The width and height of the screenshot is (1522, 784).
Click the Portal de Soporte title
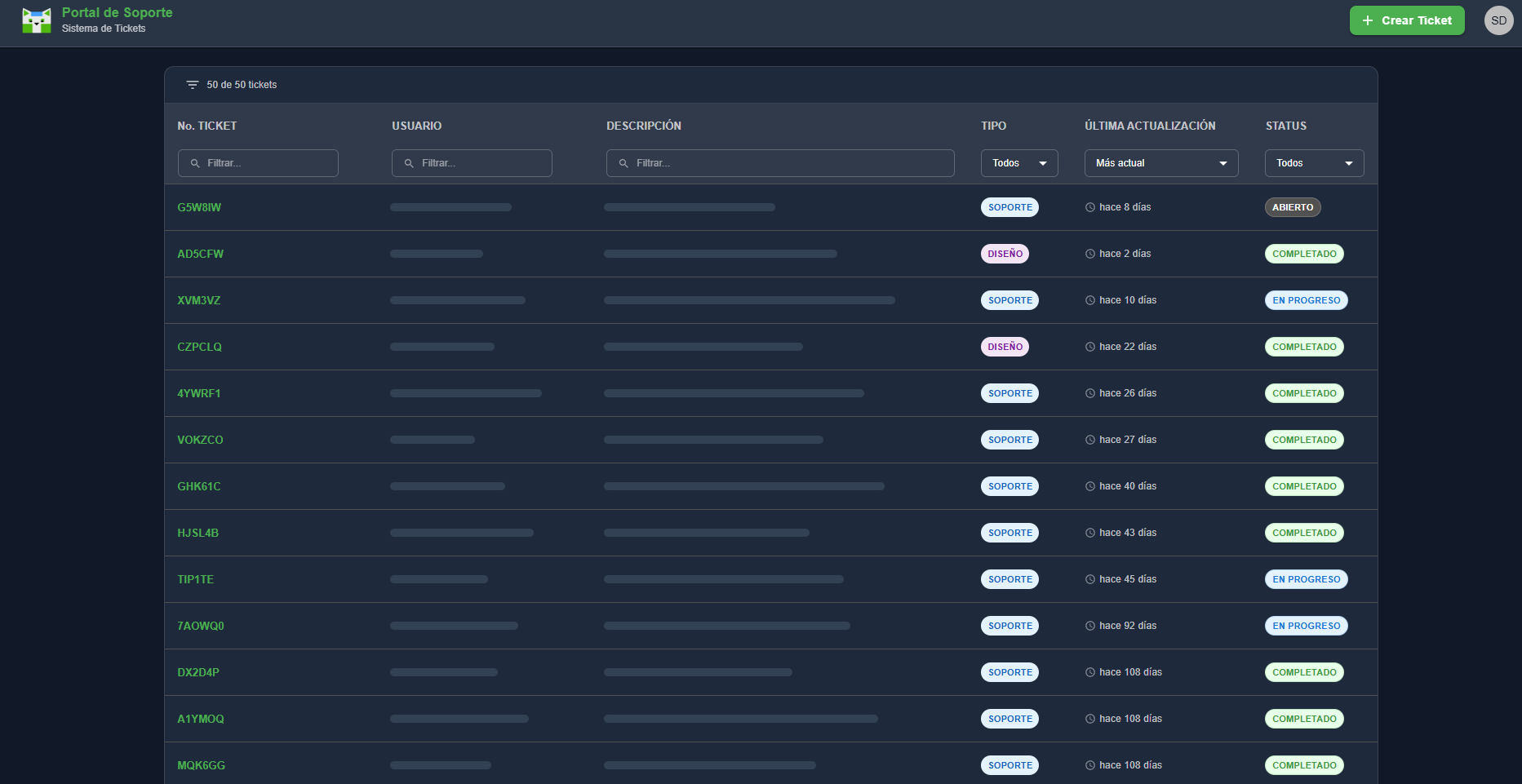[x=118, y=12]
